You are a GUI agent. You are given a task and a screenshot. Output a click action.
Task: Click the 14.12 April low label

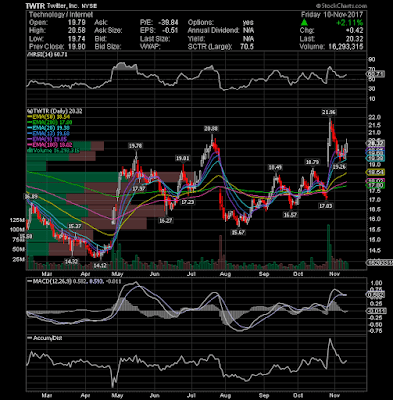point(99,266)
